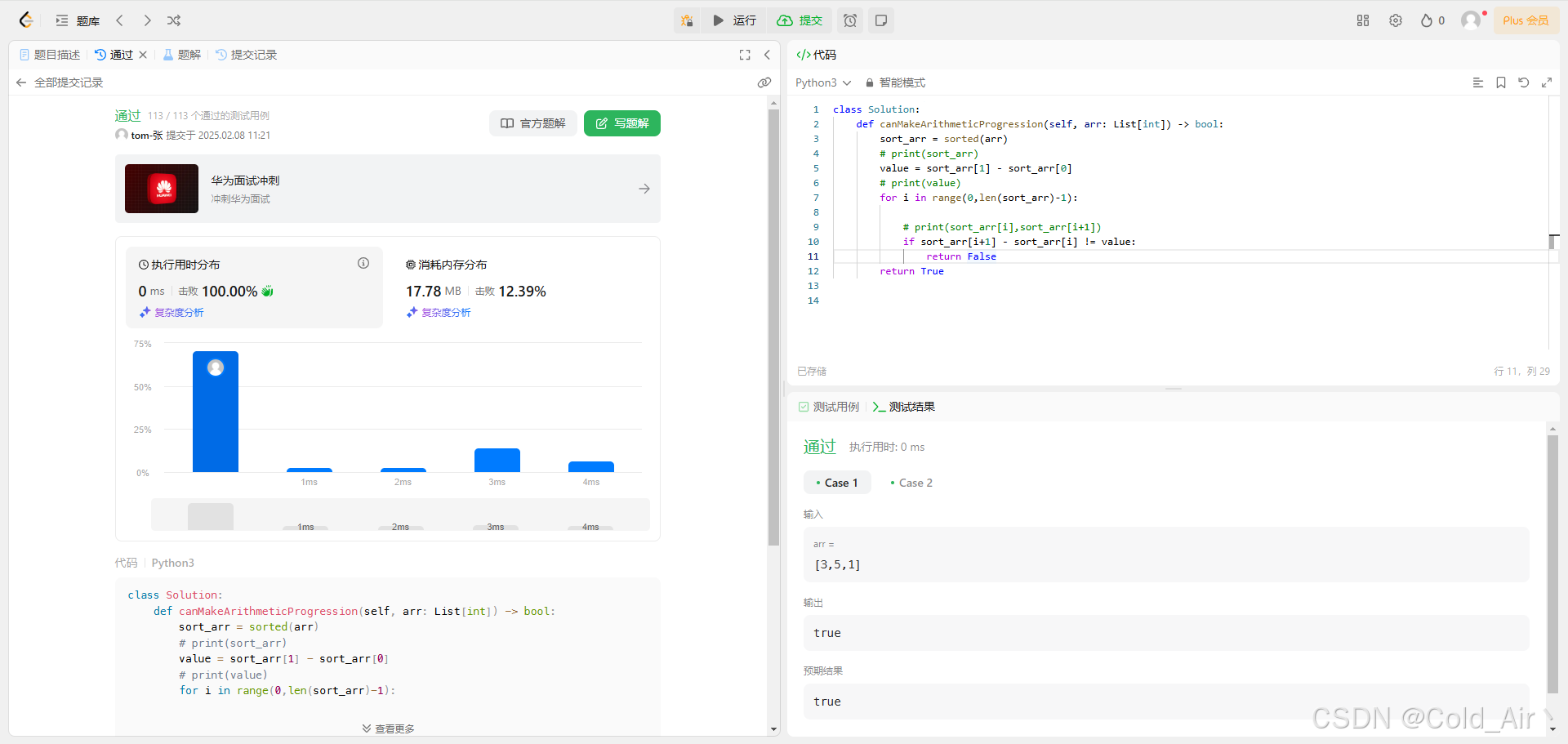The width and height of the screenshot is (1568, 744).
Task: Bookmark the code with the bookmark icon
Action: [1500, 82]
